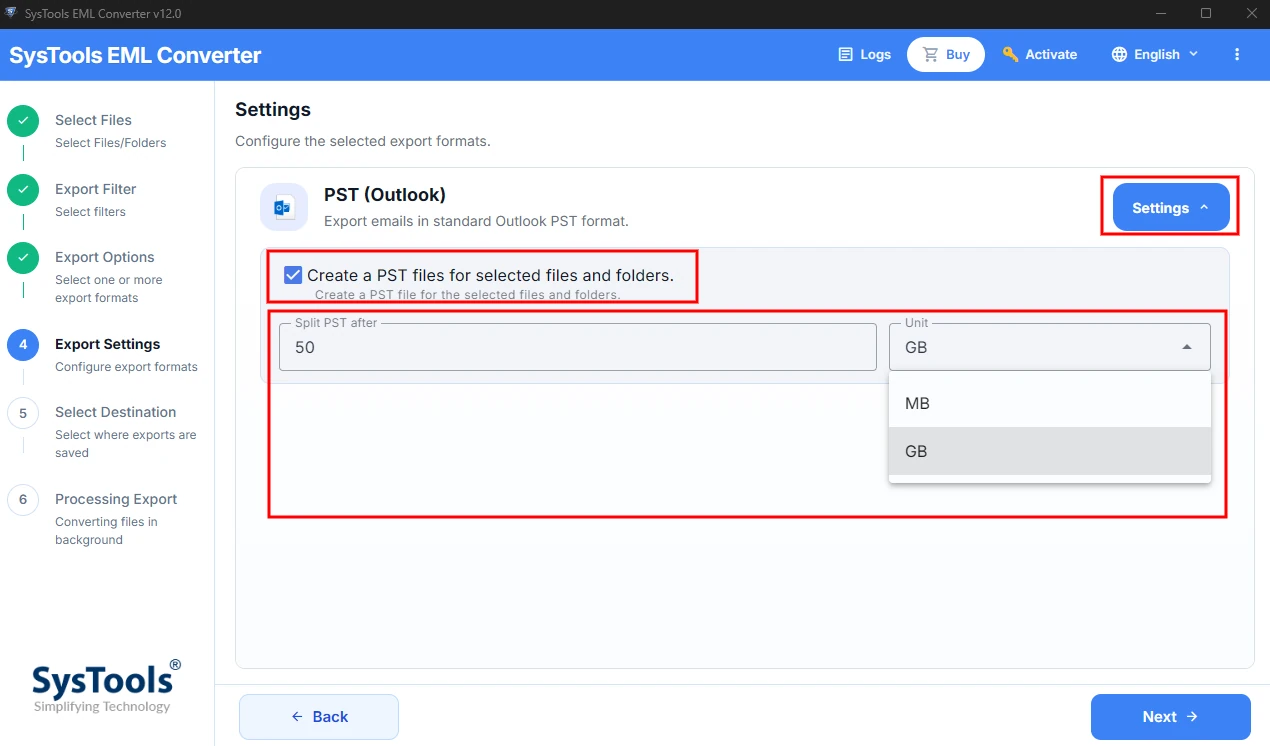This screenshot has width=1270, height=746.
Task: Activate the product license with the key button
Action: pyautogui.click(x=1040, y=54)
